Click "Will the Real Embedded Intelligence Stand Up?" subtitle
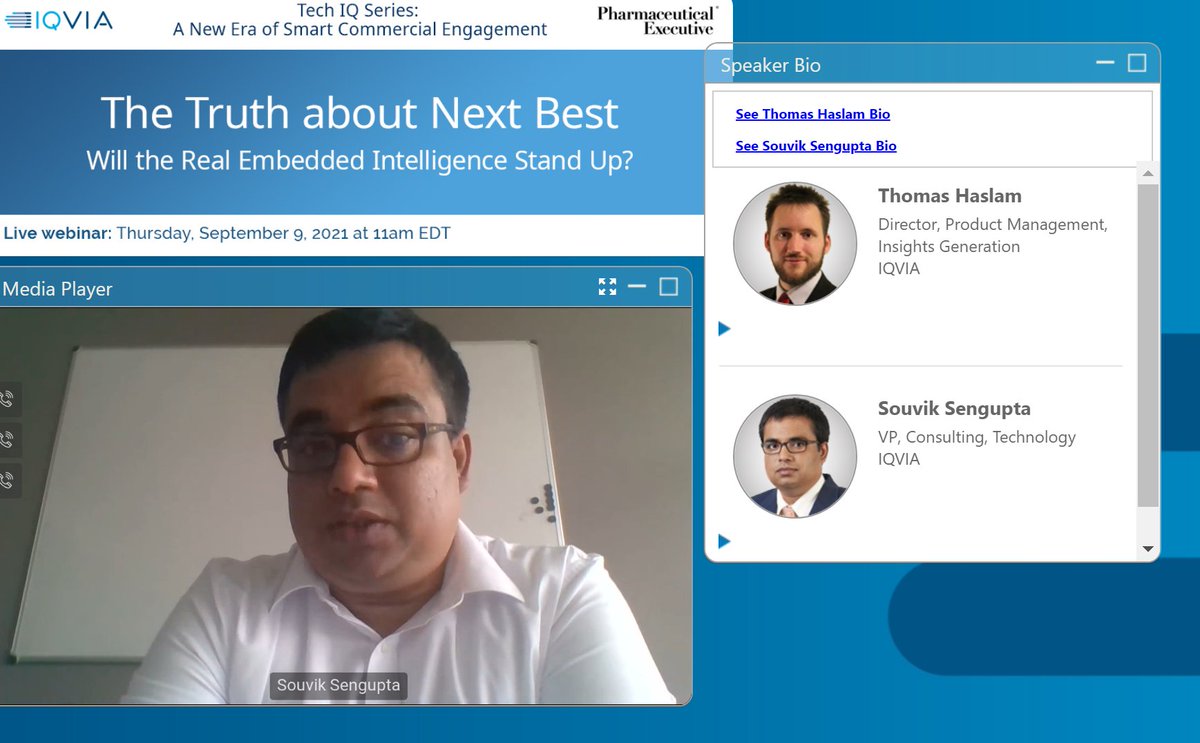 pos(360,160)
